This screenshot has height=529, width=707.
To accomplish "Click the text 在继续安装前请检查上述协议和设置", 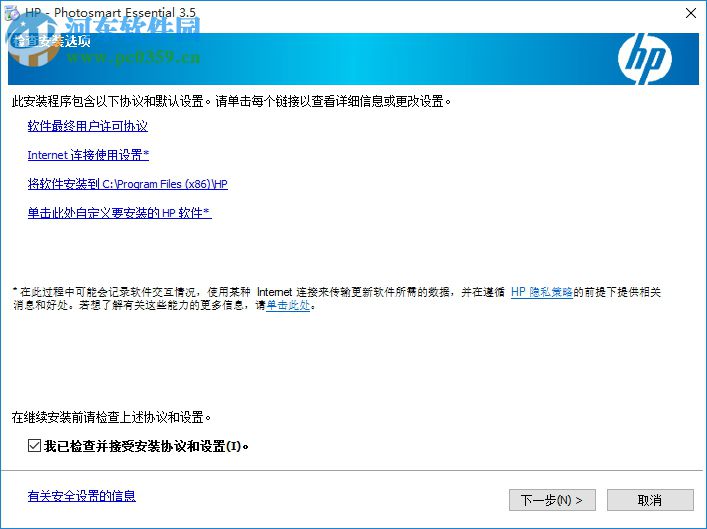I will [x=111, y=417].
